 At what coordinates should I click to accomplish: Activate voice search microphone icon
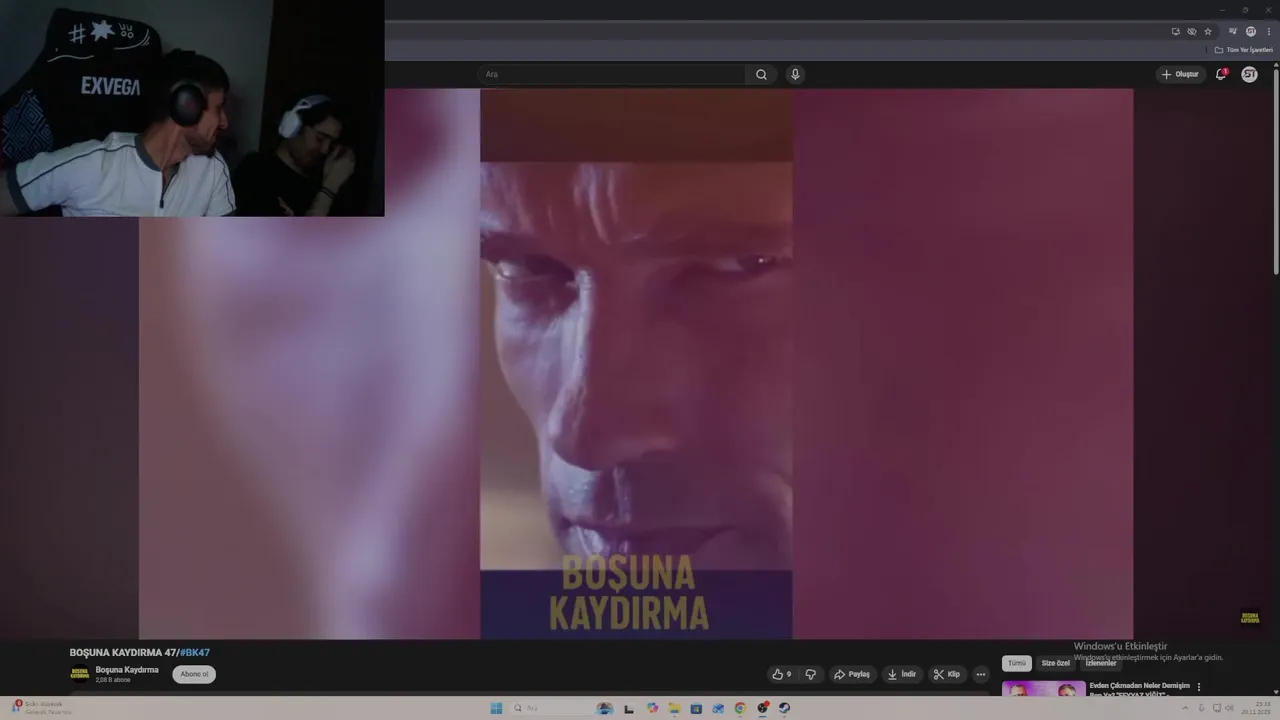795,74
